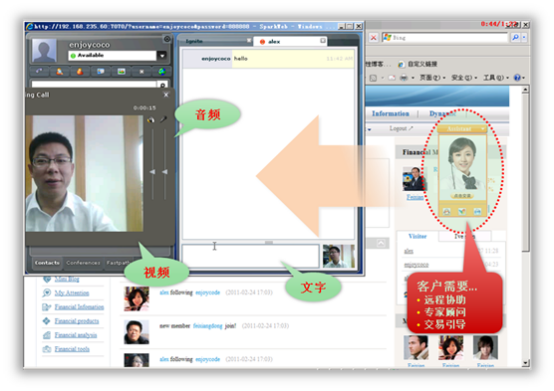
Task: Click the blue help icon in browser toolbar
Action: coord(517,77)
